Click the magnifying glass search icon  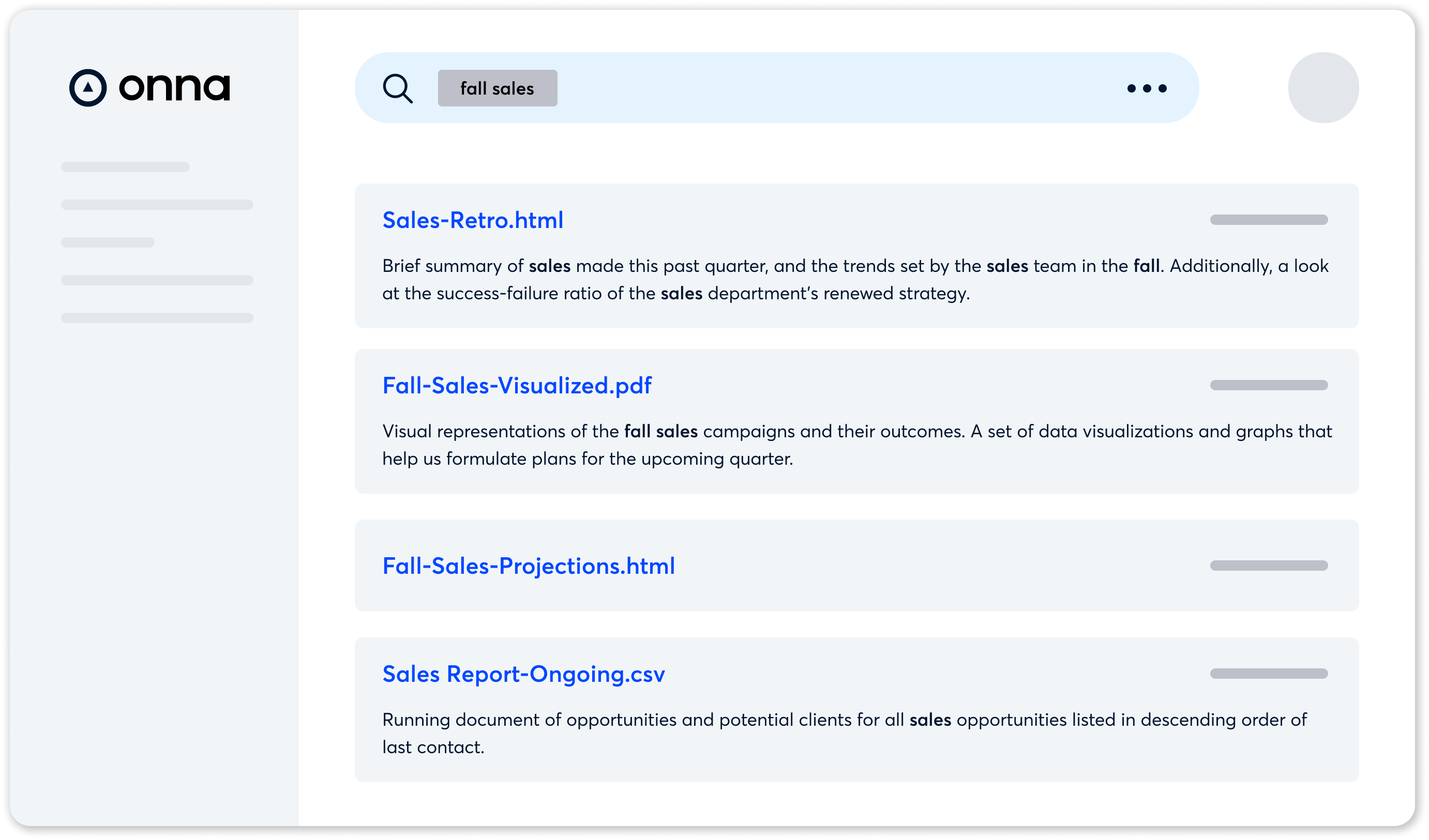point(399,88)
